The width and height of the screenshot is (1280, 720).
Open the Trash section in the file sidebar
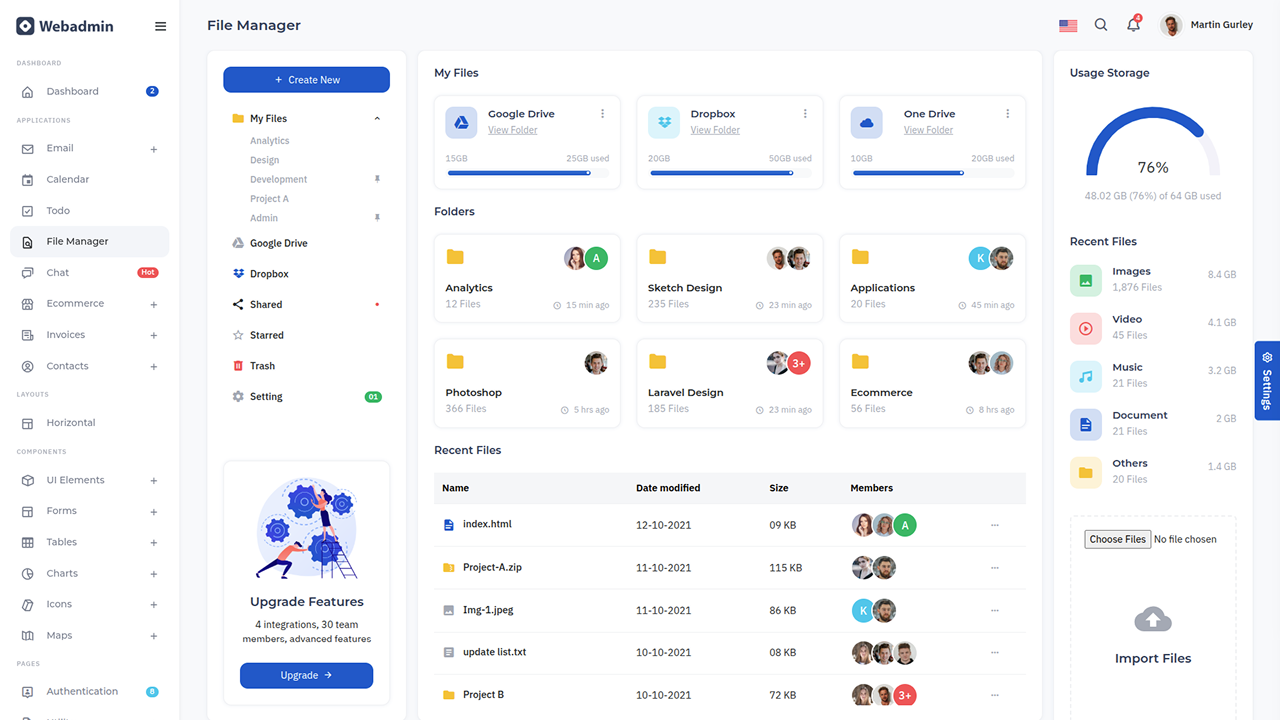pos(238,365)
